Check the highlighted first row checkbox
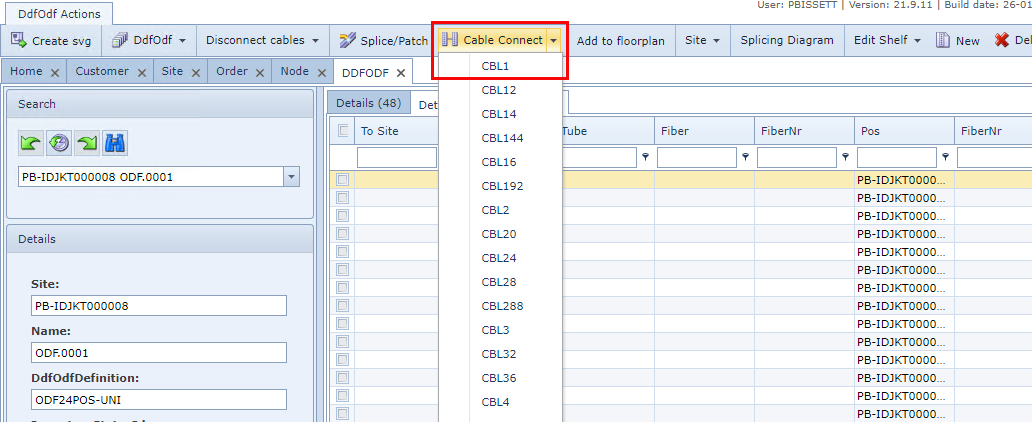The width and height of the screenshot is (1032, 422). click(343, 180)
